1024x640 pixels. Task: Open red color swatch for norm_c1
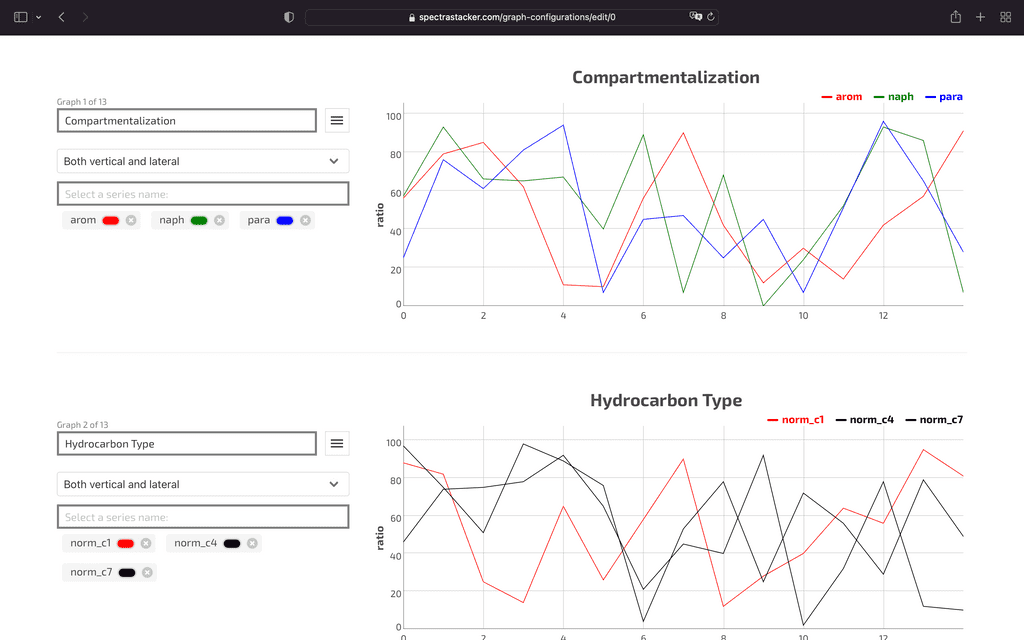pos(125,544)
